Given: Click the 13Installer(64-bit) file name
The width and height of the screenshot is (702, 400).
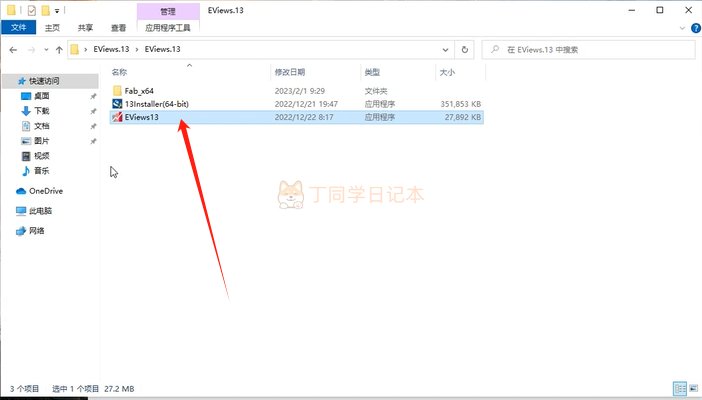Looking at the screenshot, I should coord(157,104).
